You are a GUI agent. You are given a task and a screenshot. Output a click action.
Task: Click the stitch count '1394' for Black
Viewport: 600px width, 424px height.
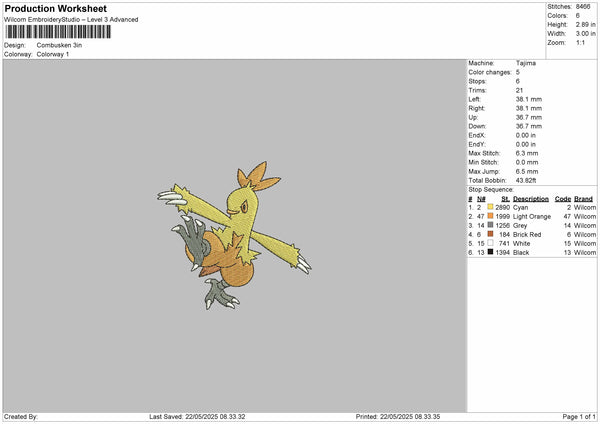click(x=502, y=253)
